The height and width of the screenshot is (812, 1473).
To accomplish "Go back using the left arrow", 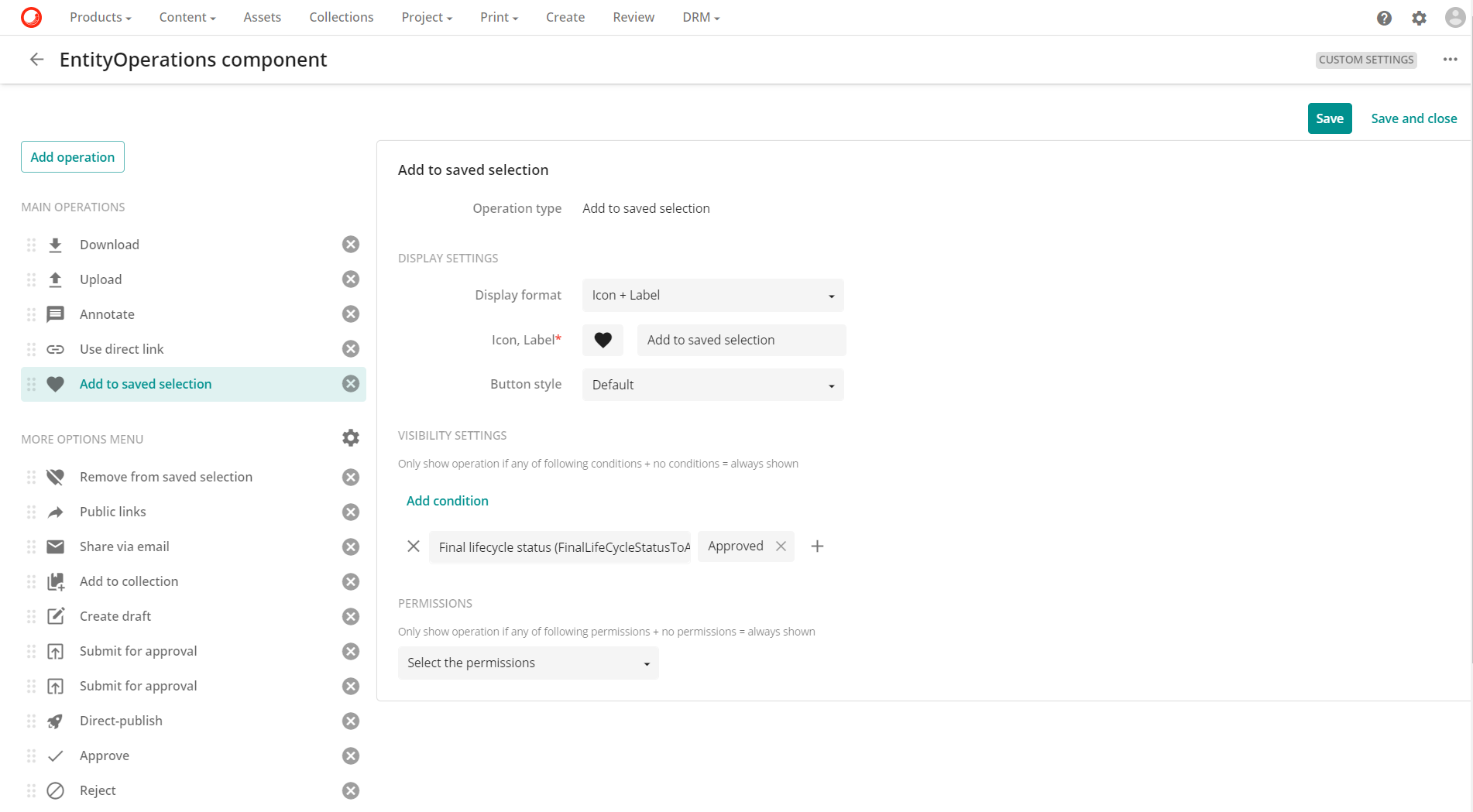I will [36, 60].
